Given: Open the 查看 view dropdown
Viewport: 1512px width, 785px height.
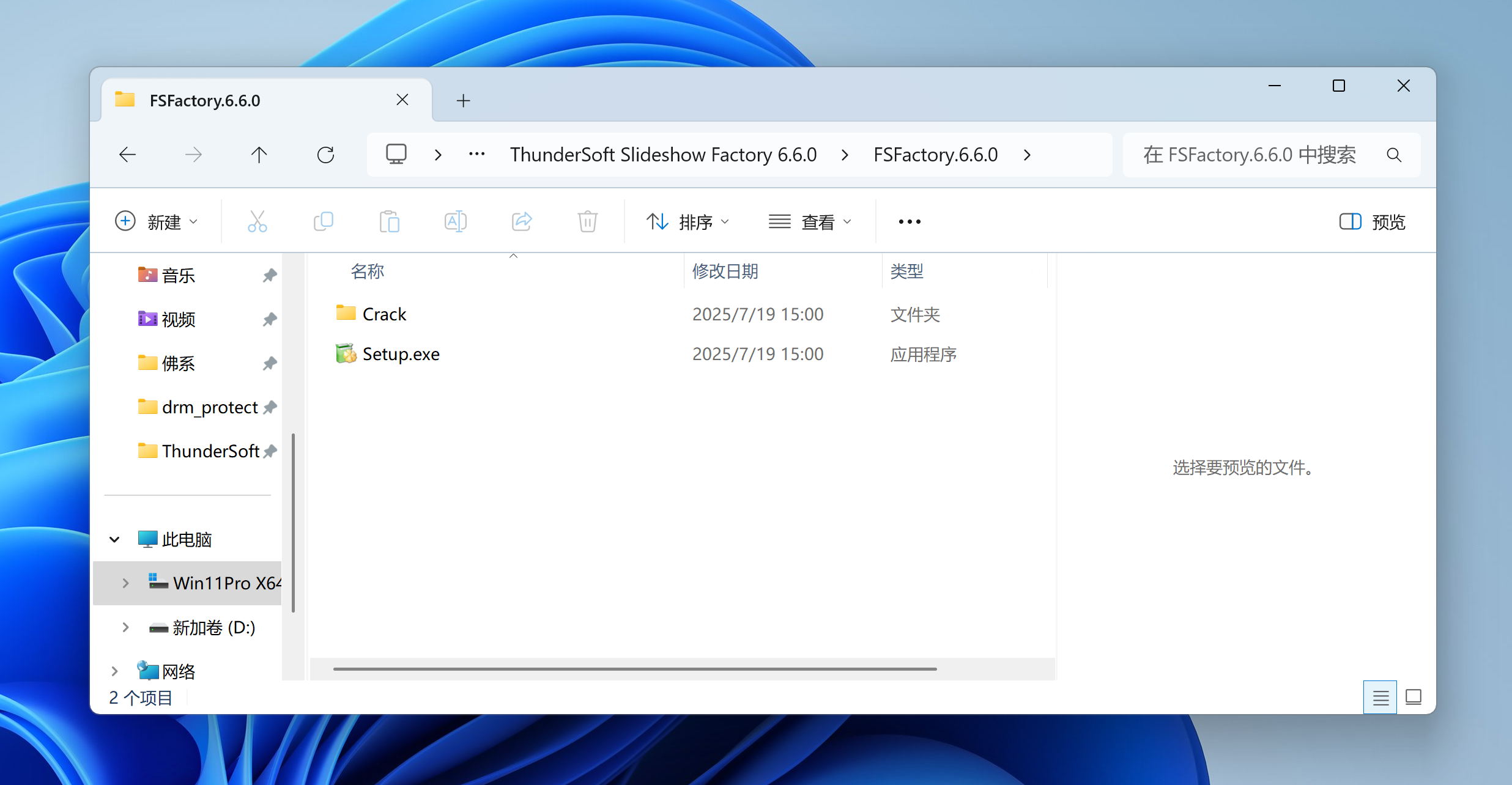Looking at the screenshot, I should click(x=810, y=221).
